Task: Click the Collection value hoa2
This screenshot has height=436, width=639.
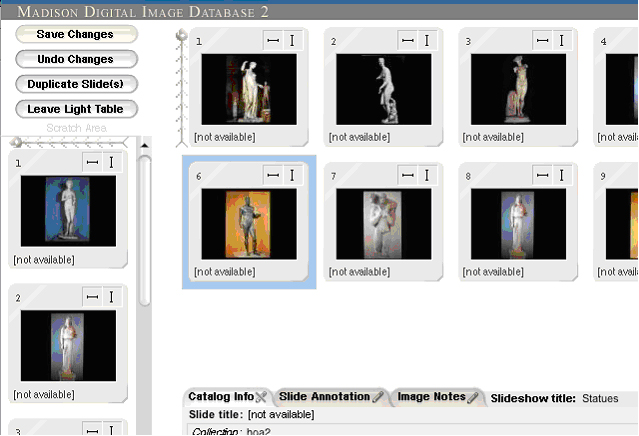Action: click(x=258, y=432)
